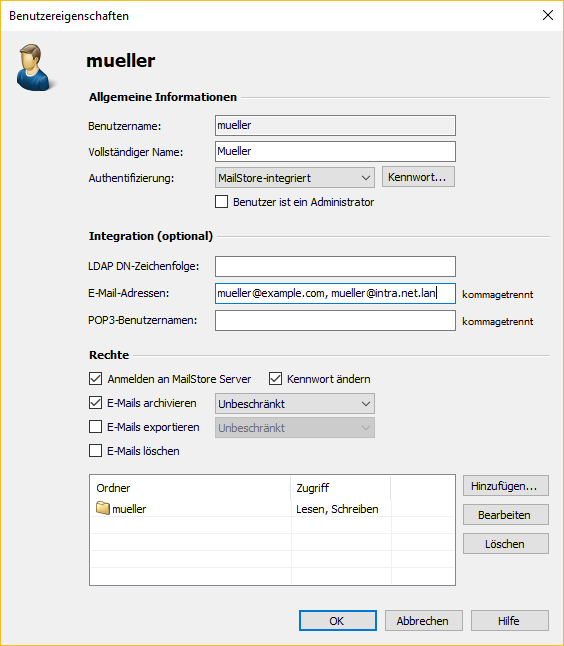This screenshot has width=564, height=646.
Task: Close the Benutzereigenschaften dialog
Action: tap(548, 15)
